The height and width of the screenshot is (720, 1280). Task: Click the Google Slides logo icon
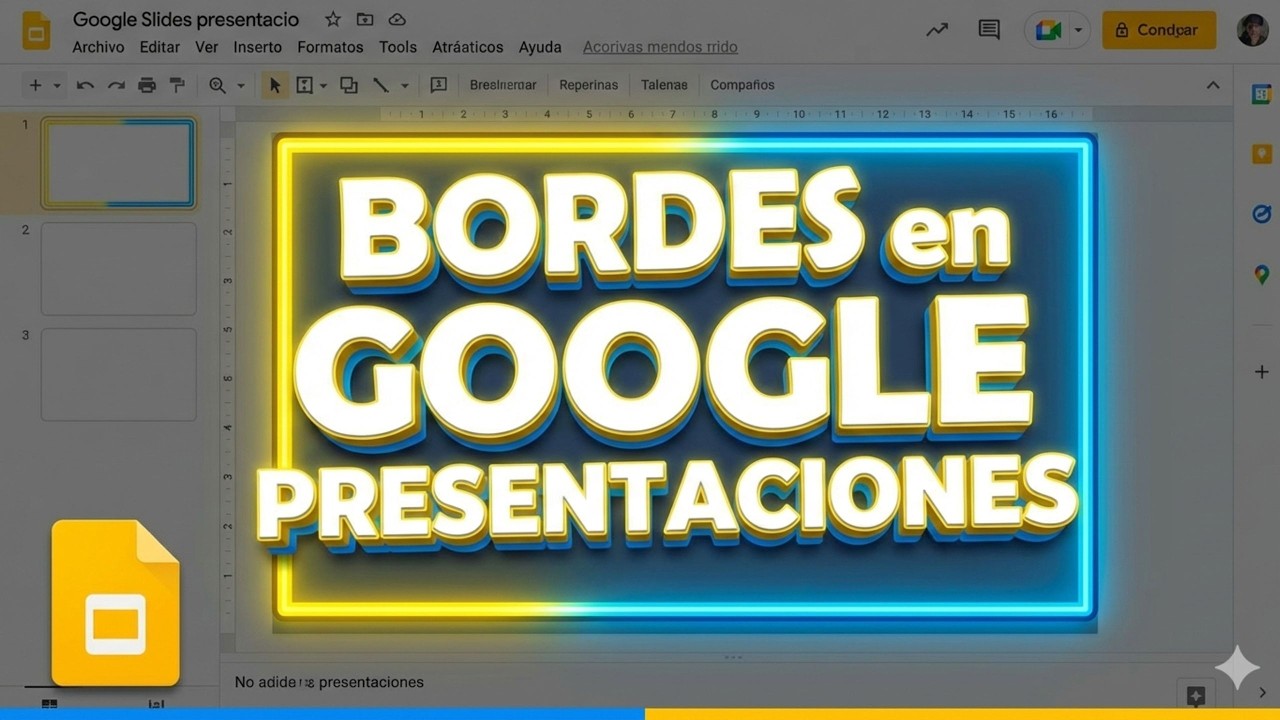pyautogui.click(x=37, y=31)
